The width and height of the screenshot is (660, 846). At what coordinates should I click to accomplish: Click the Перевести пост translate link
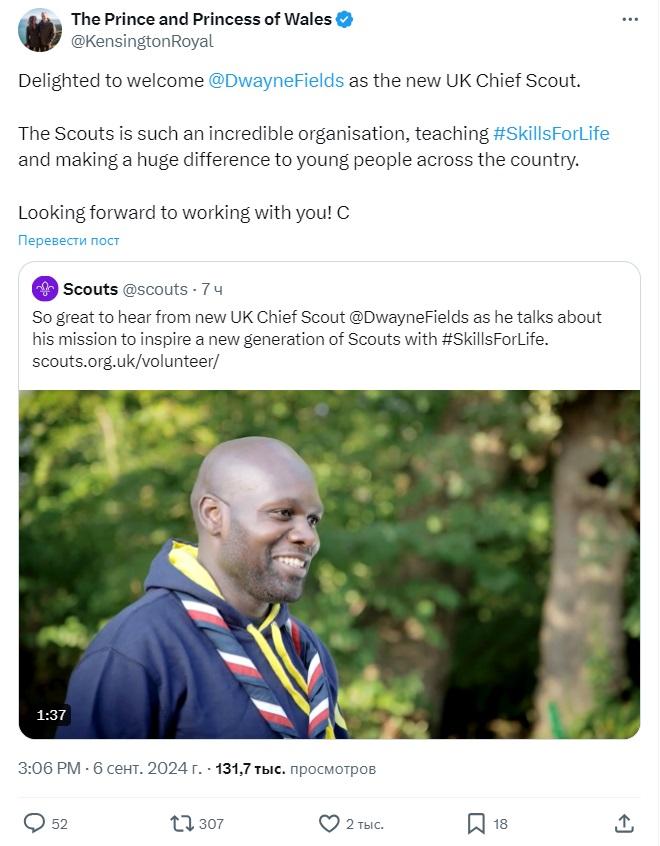point(69,240)
